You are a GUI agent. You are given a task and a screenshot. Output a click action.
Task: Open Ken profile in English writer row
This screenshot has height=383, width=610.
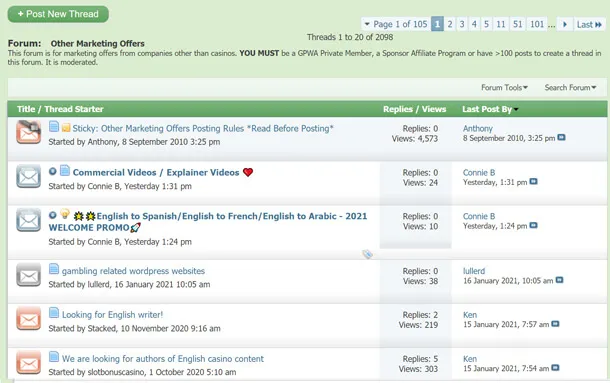click(x=470, y=315)
